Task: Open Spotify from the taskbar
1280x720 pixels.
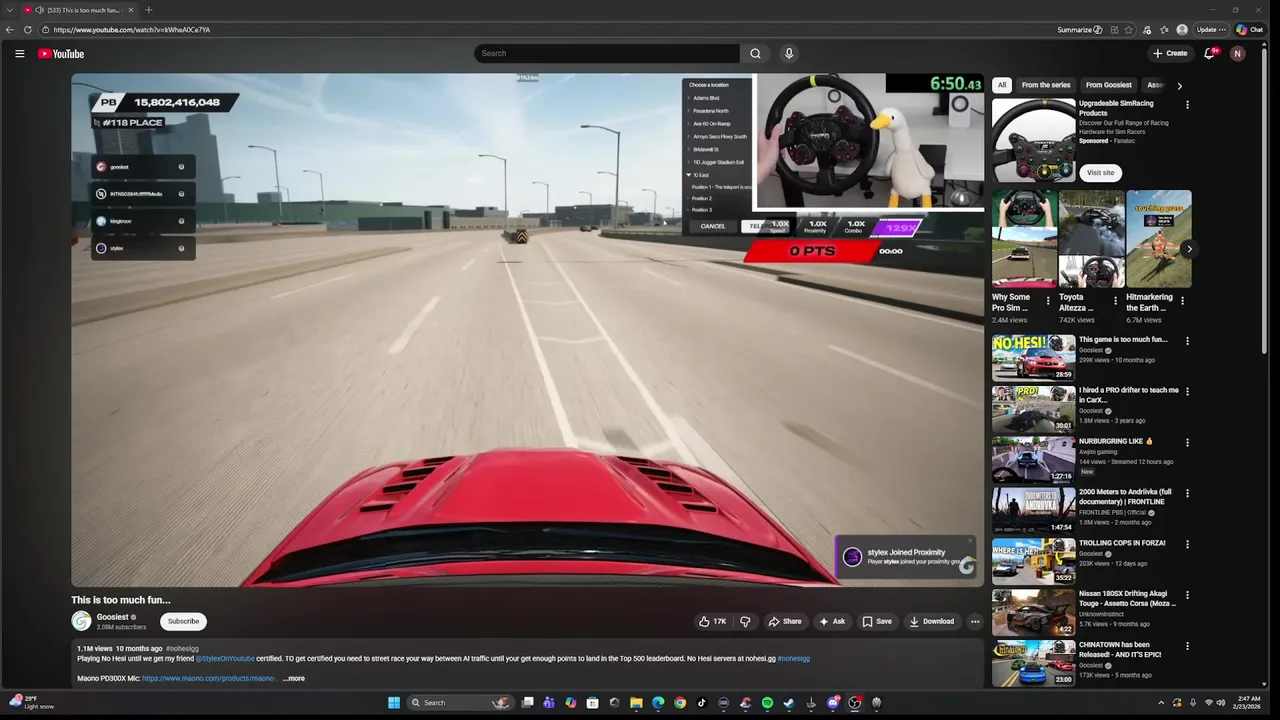Action: tap(767, 703)
